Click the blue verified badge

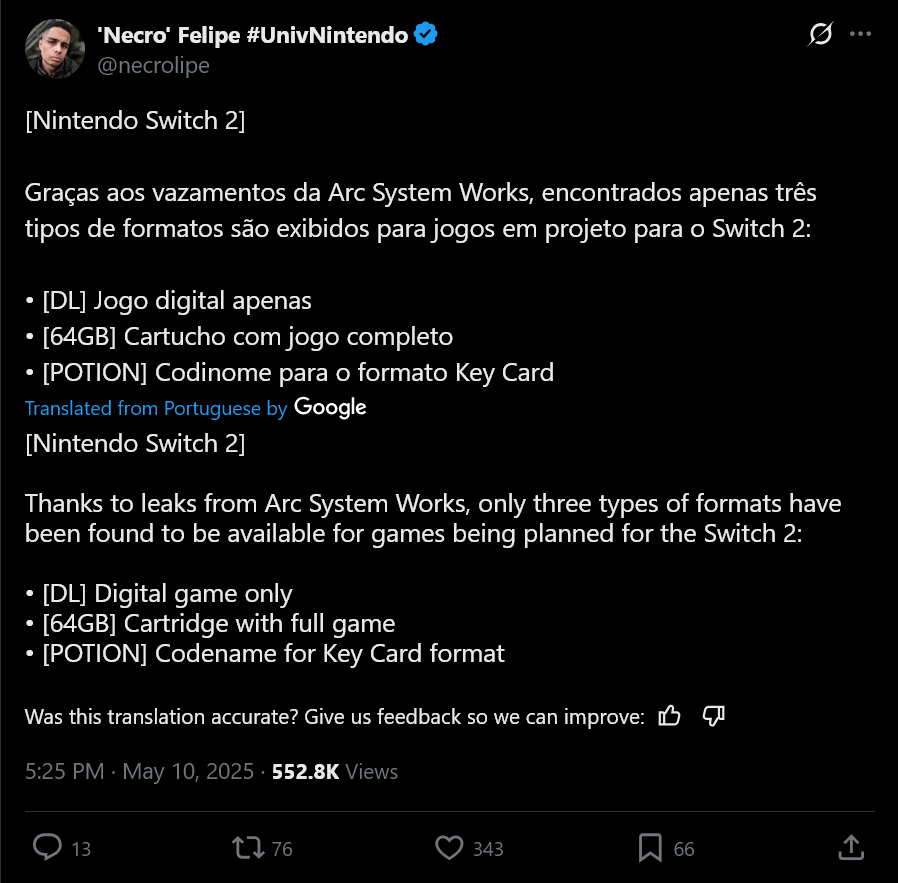point(426,34)
